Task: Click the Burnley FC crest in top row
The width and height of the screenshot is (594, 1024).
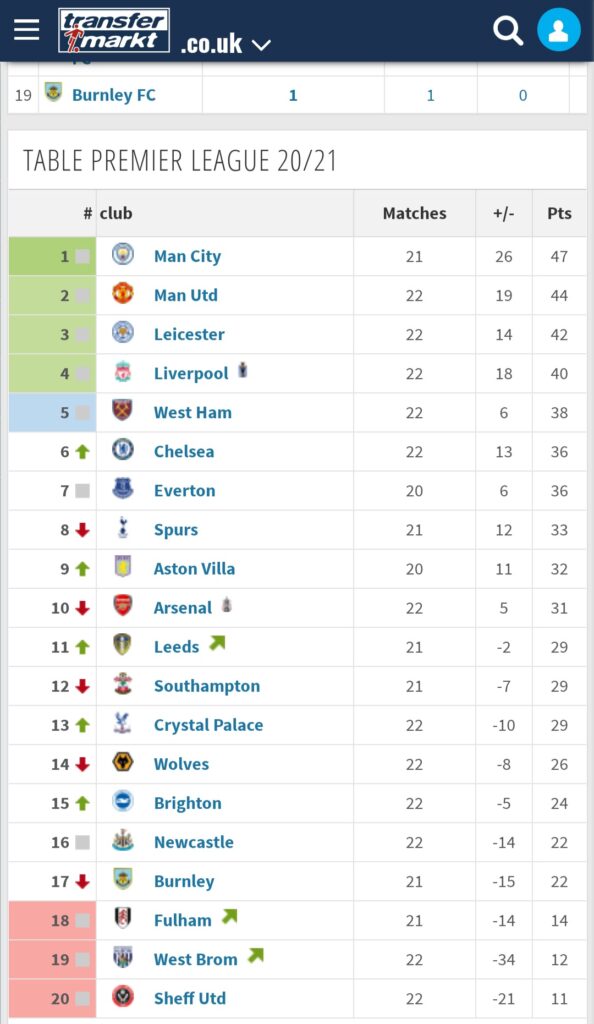Action: point(54,93)
